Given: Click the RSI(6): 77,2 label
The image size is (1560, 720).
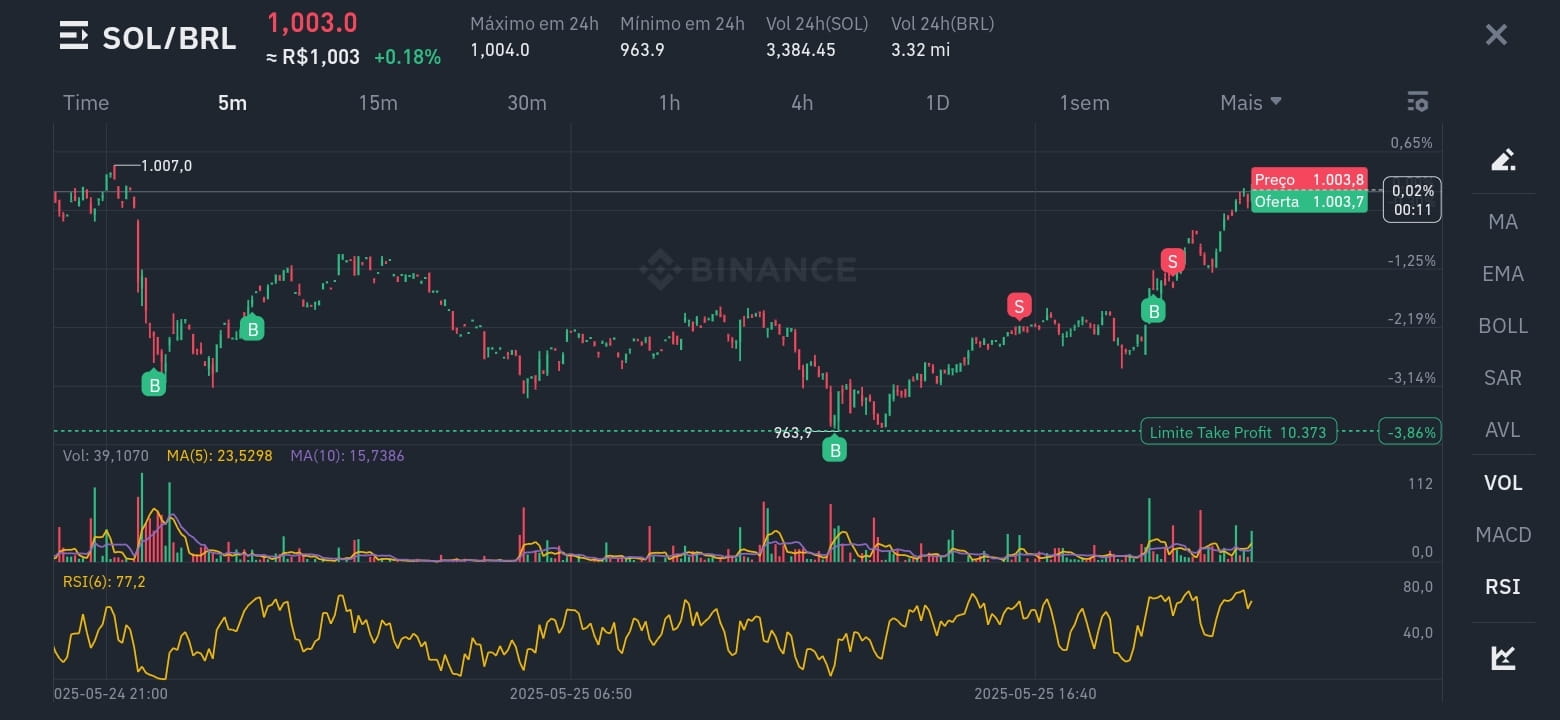Looking at the screenshot, I should click(x=104, y=581).
